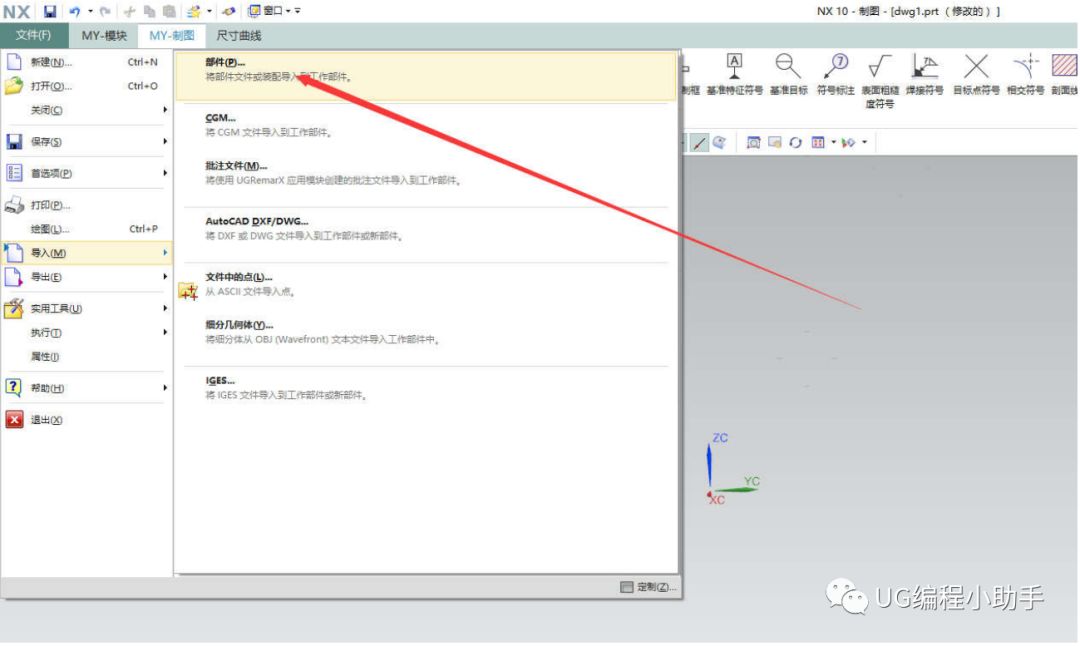Choose 绘图(L)... from file menu

pos(86,229)
